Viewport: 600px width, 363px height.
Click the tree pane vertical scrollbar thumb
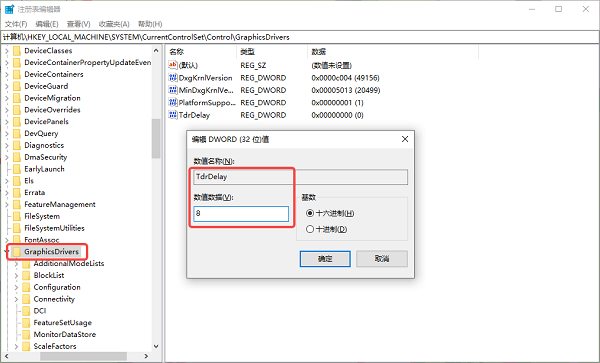156,138
